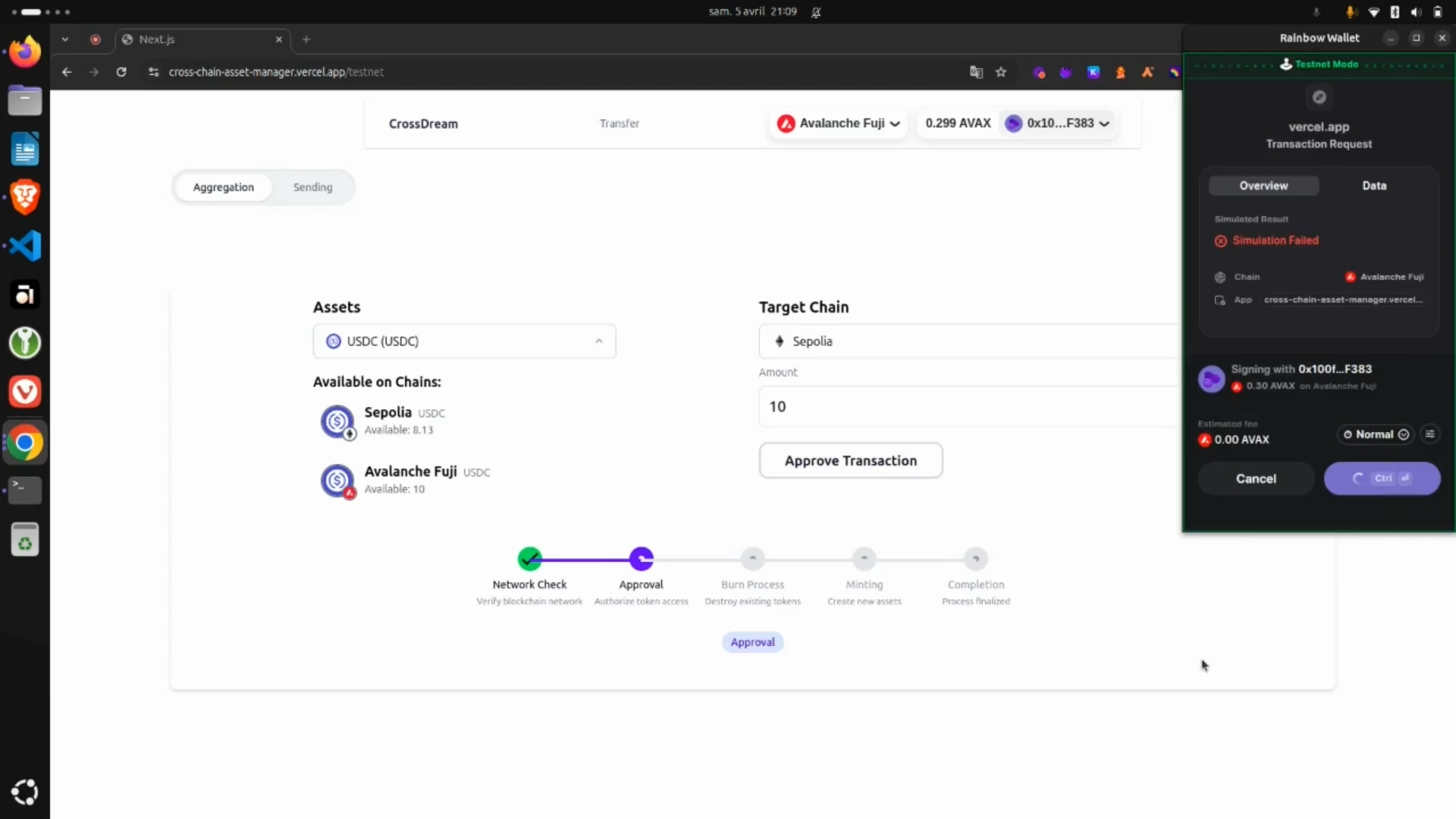1456x819 pixels.
Task: Click the Transfer nav link
Action: tap(619, 124)
